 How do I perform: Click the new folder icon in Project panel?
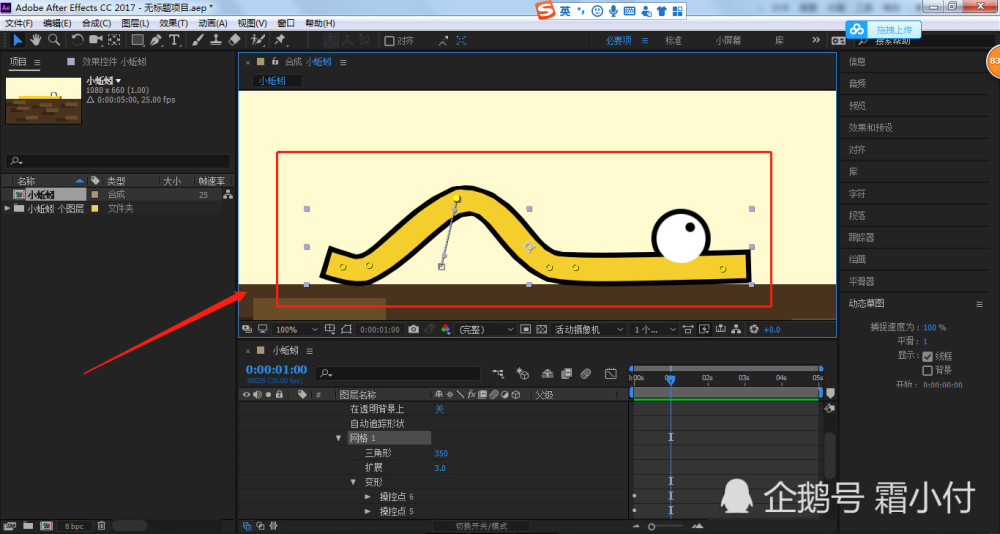click(28, 526)
